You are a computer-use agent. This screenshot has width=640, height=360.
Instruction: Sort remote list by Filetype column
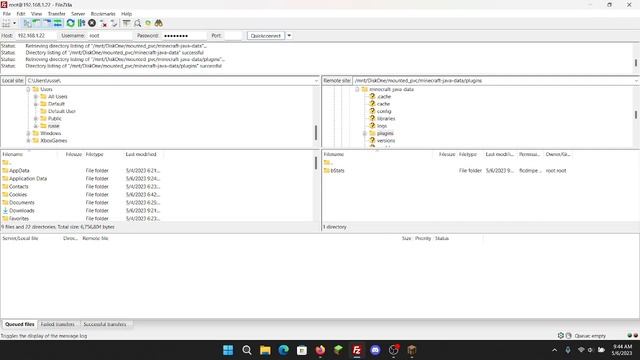coord(468,154)
